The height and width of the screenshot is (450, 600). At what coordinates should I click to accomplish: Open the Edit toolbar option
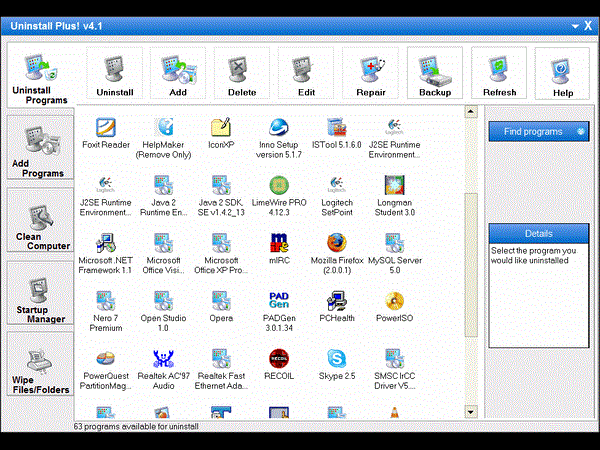point(305,73)
